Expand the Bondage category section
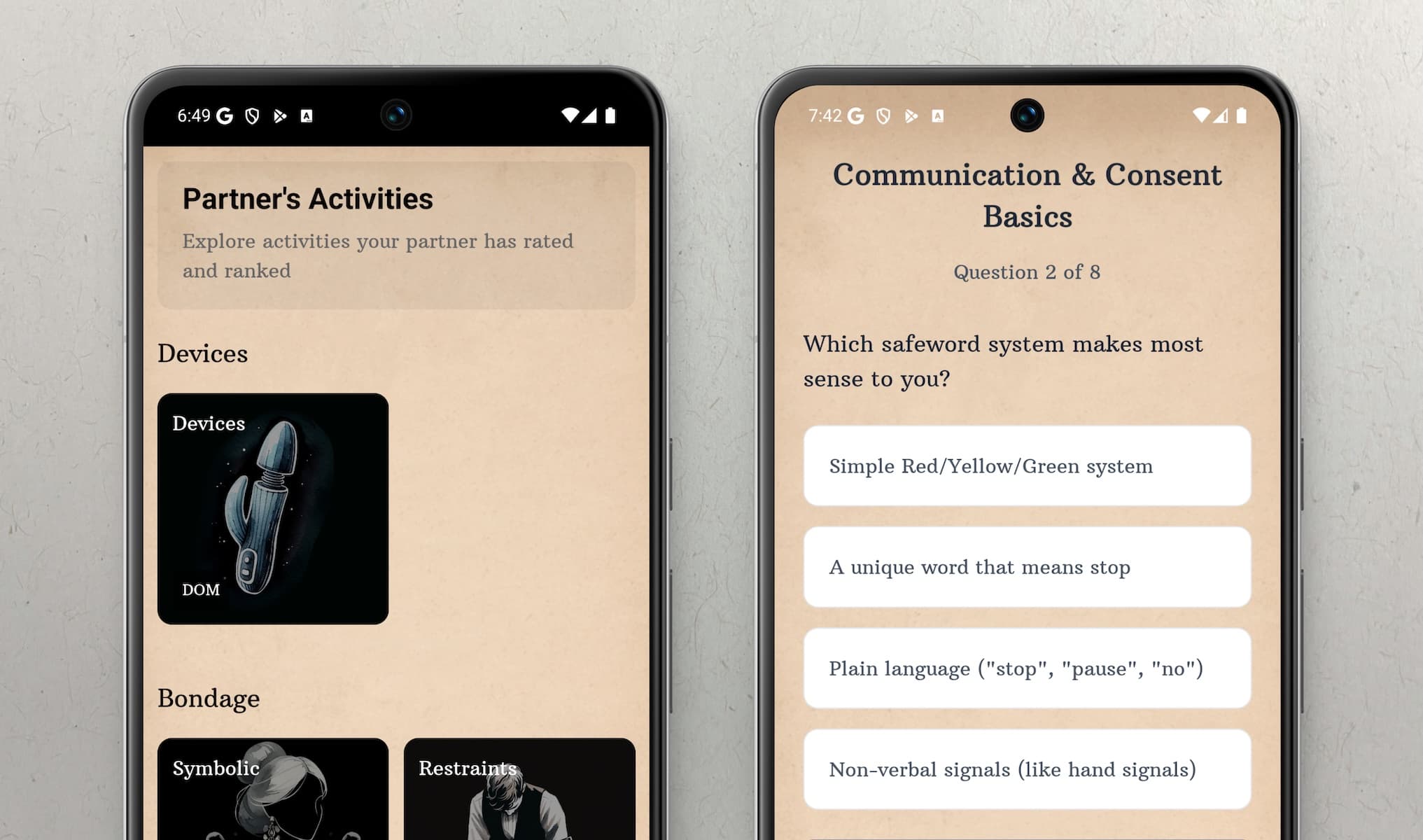 208,698
